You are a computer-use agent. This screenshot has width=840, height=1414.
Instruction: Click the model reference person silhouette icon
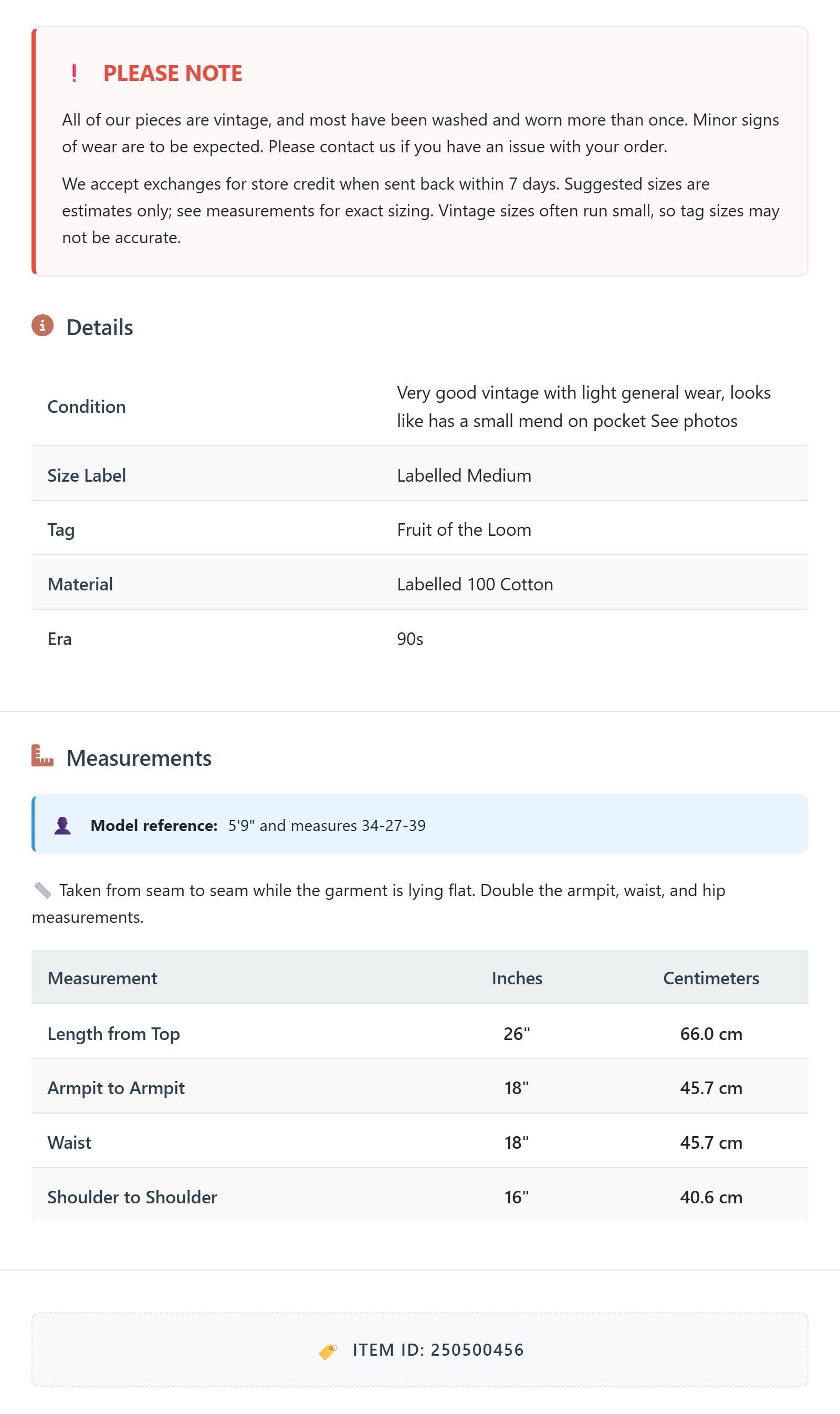tap(62, 826)
